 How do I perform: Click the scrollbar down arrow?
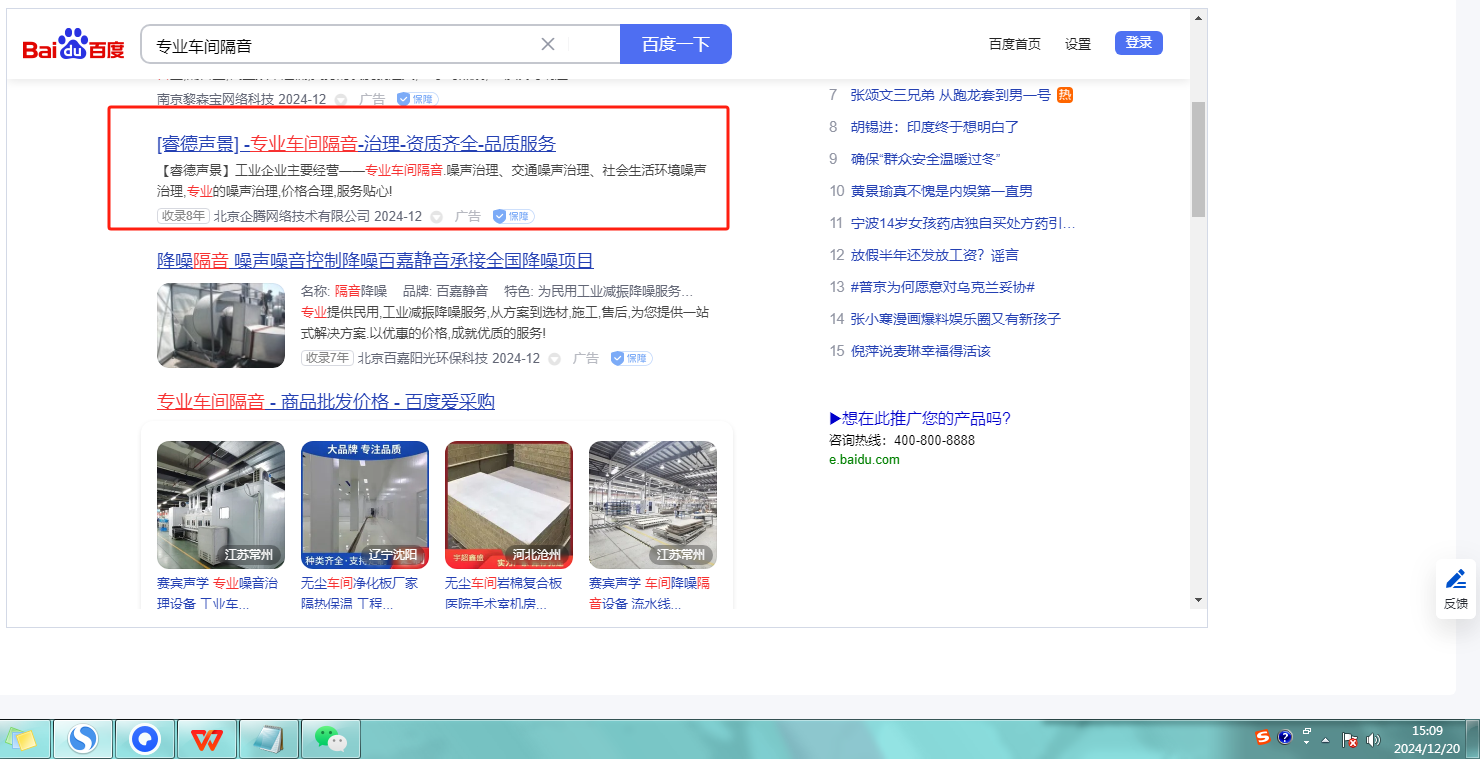pyautogui.click(x=1198, y=599)
